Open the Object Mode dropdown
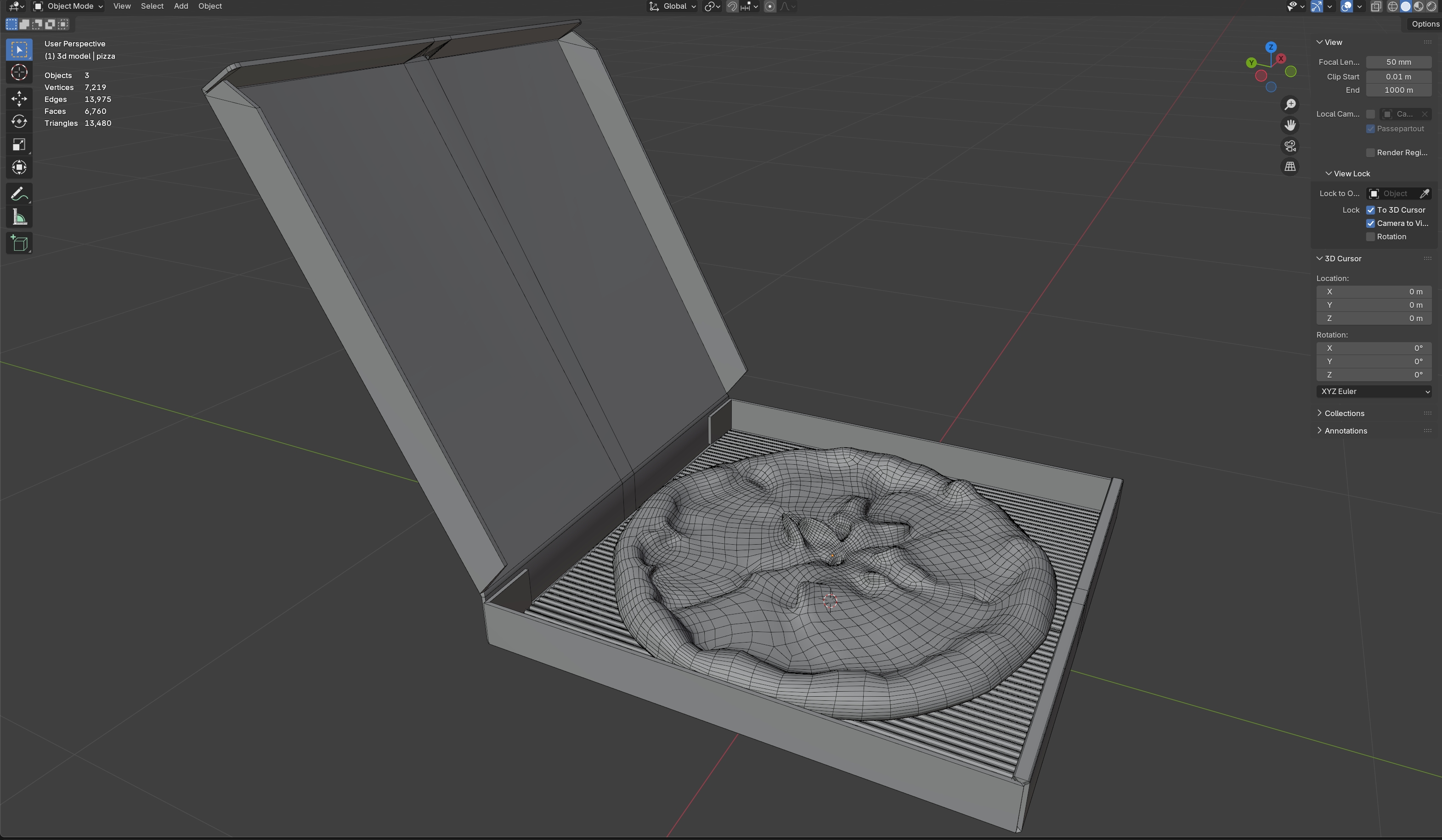Viewport: 1442px width, 840px height. (x=68, y=6)
